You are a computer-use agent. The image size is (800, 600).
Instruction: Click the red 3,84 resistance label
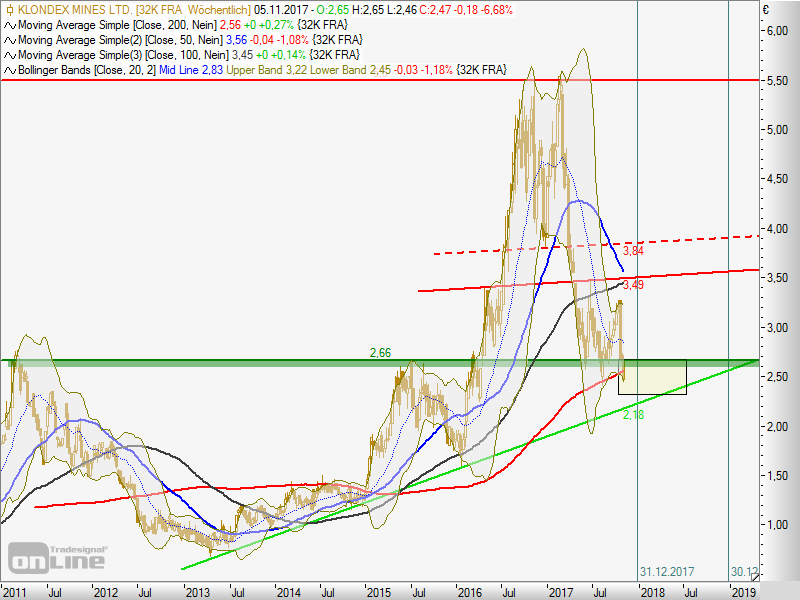point(633,251)
